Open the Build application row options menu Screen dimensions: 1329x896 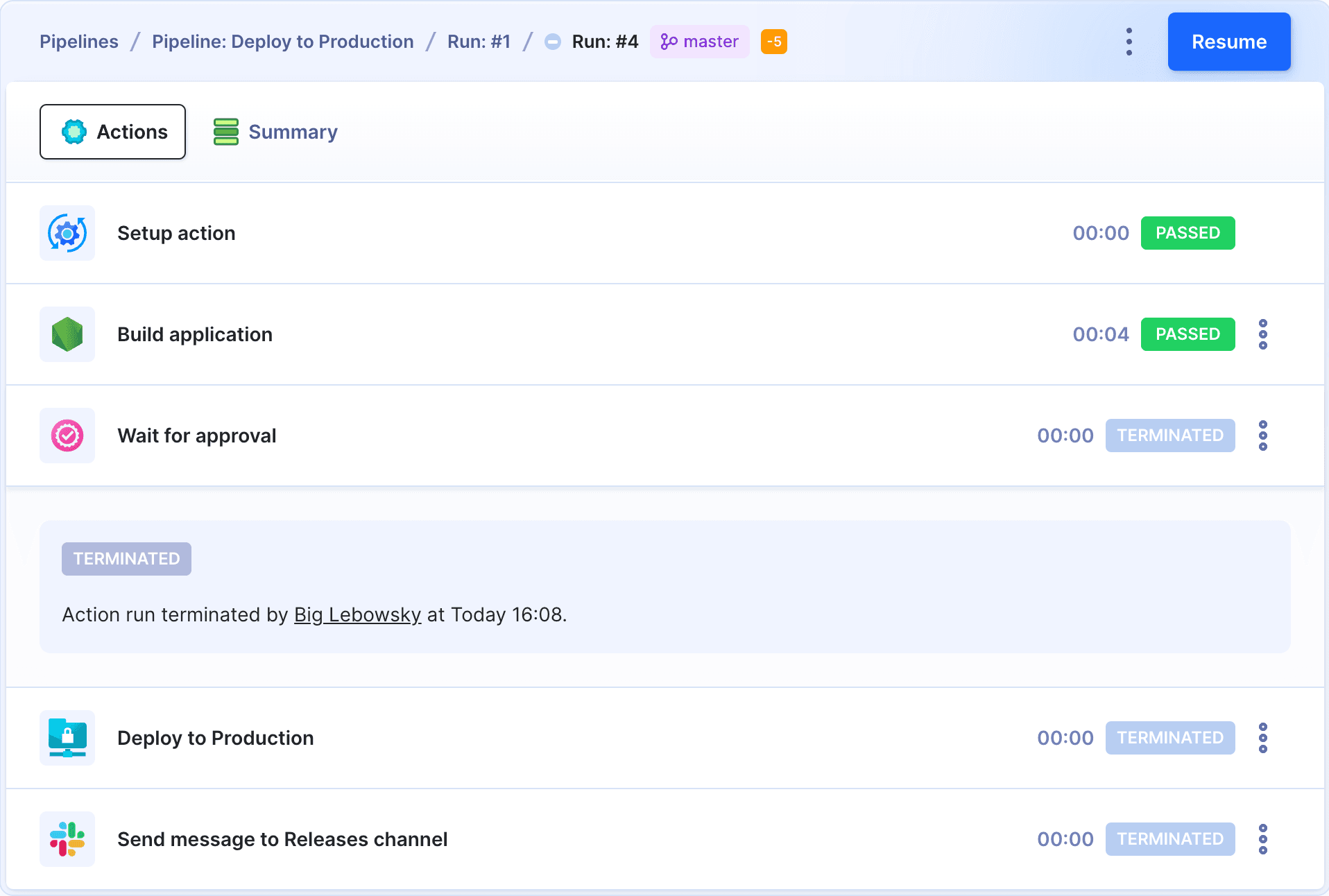click(1262, 334)
